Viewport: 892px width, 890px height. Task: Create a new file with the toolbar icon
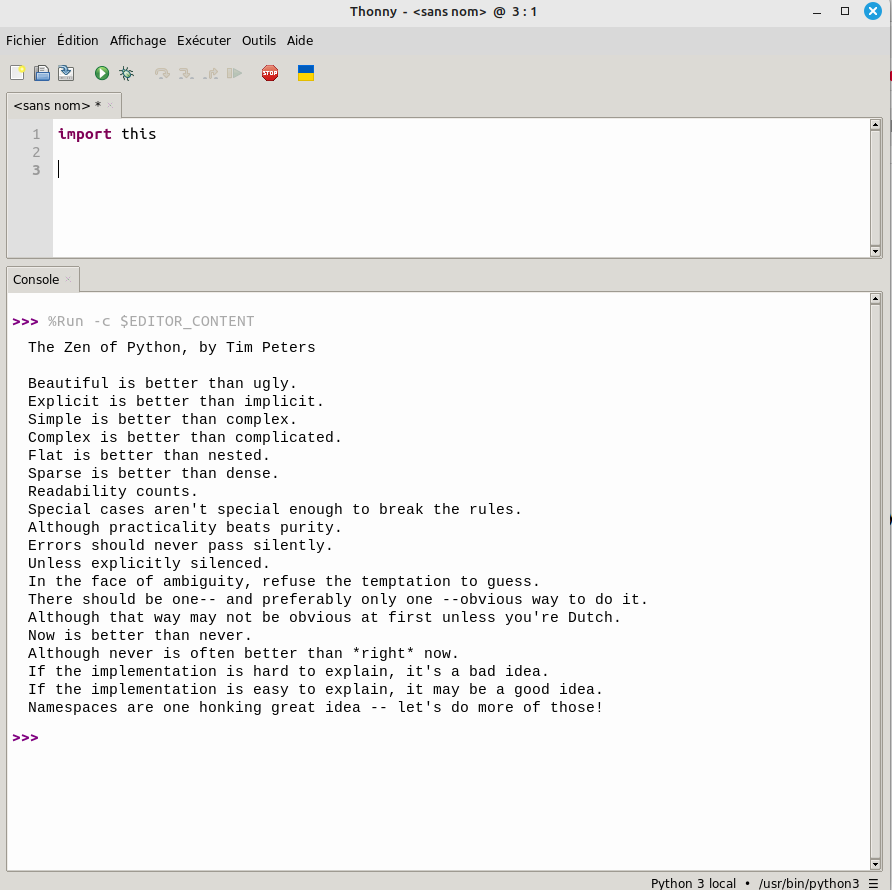(17, 73)
